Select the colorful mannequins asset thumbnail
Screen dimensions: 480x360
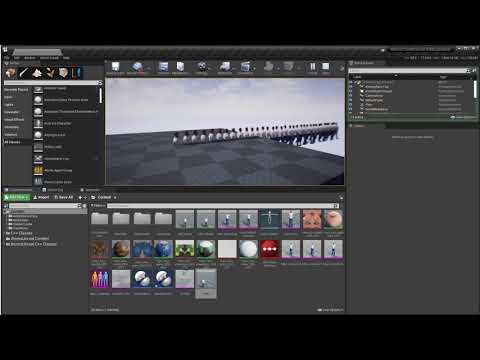coord(99,279)
